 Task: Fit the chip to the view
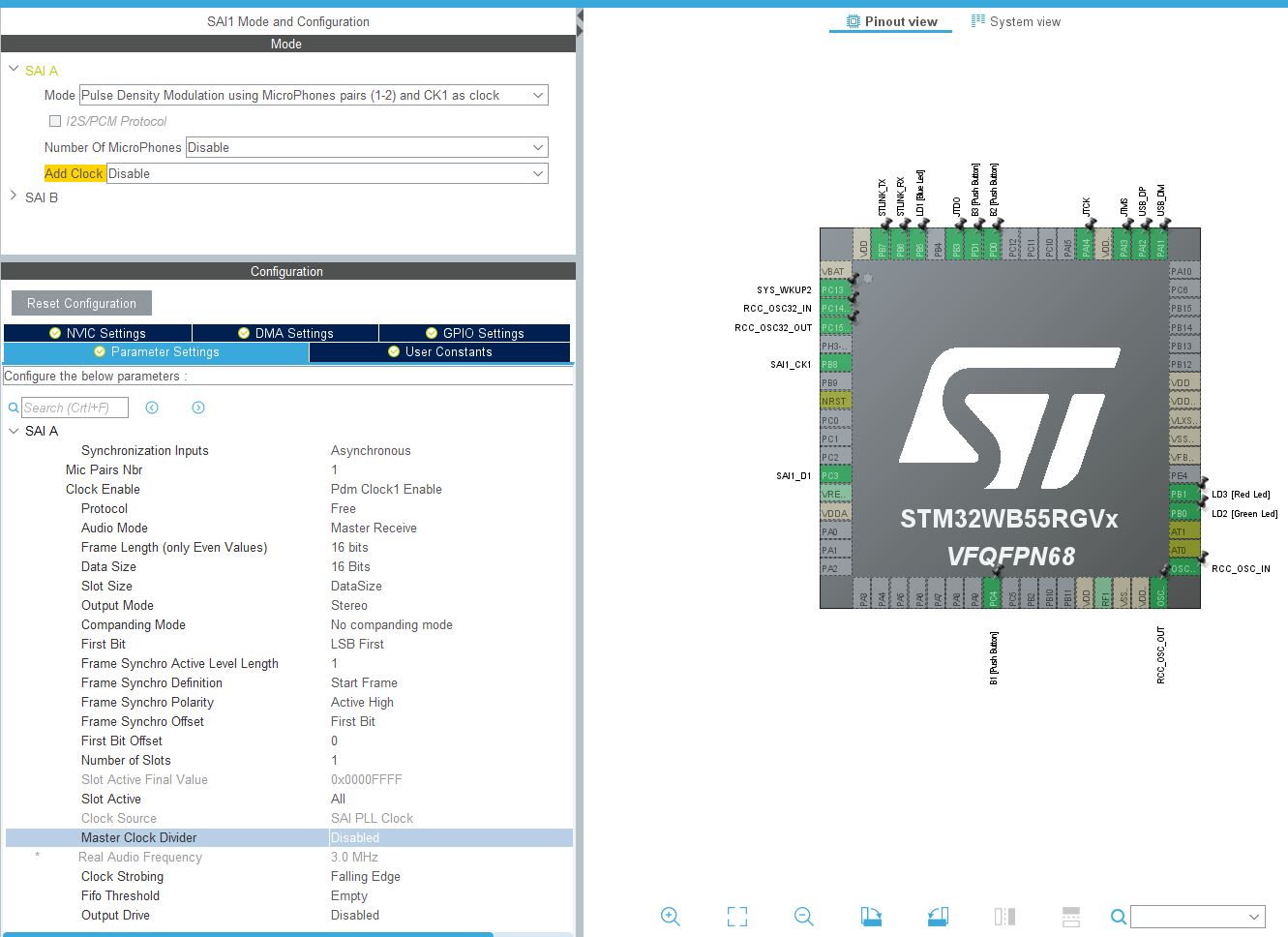[737, 916]
